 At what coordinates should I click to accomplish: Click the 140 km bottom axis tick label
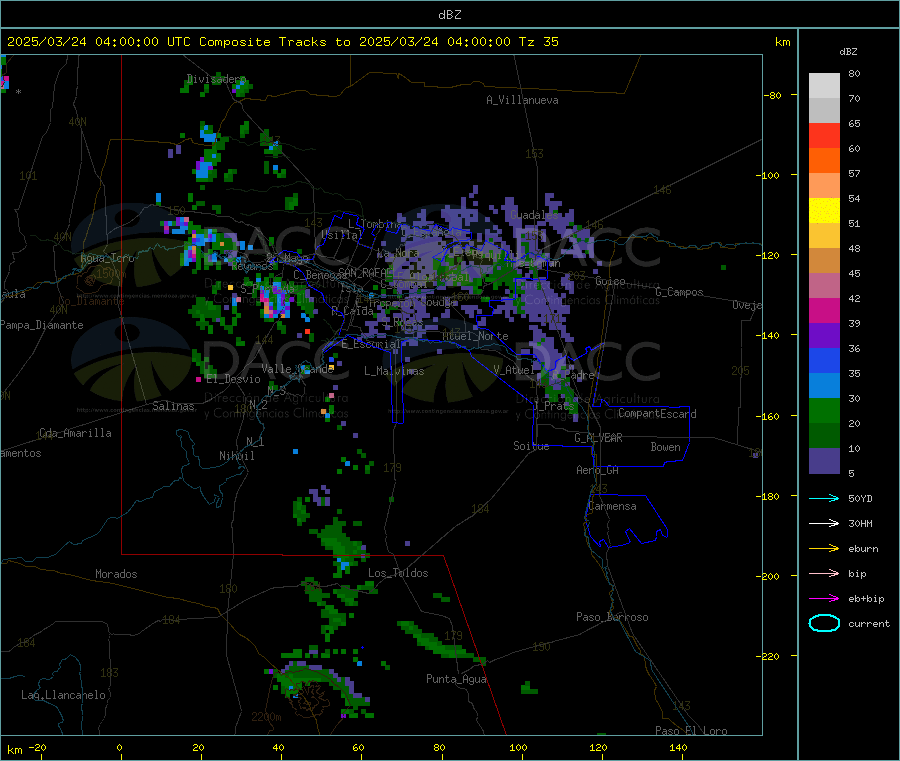(678, 747)
